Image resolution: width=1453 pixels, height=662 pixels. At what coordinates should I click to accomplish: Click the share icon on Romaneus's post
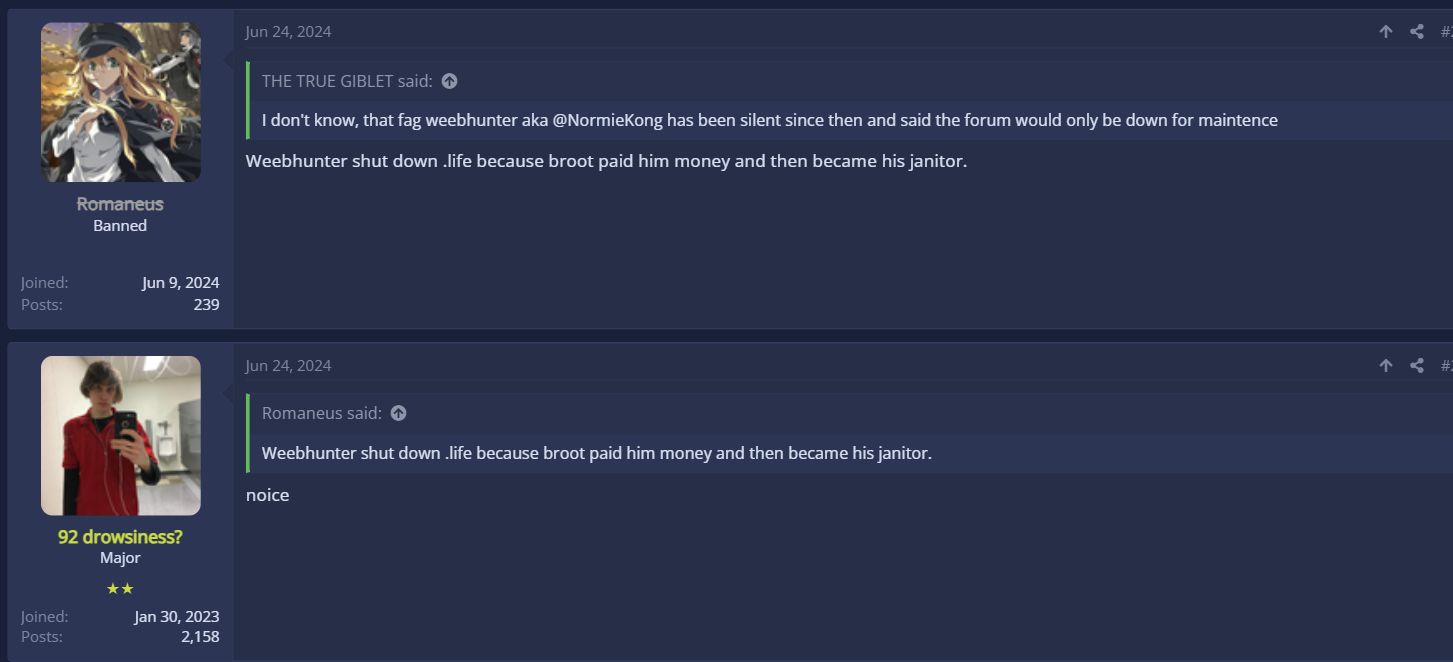click(1417, 32)
